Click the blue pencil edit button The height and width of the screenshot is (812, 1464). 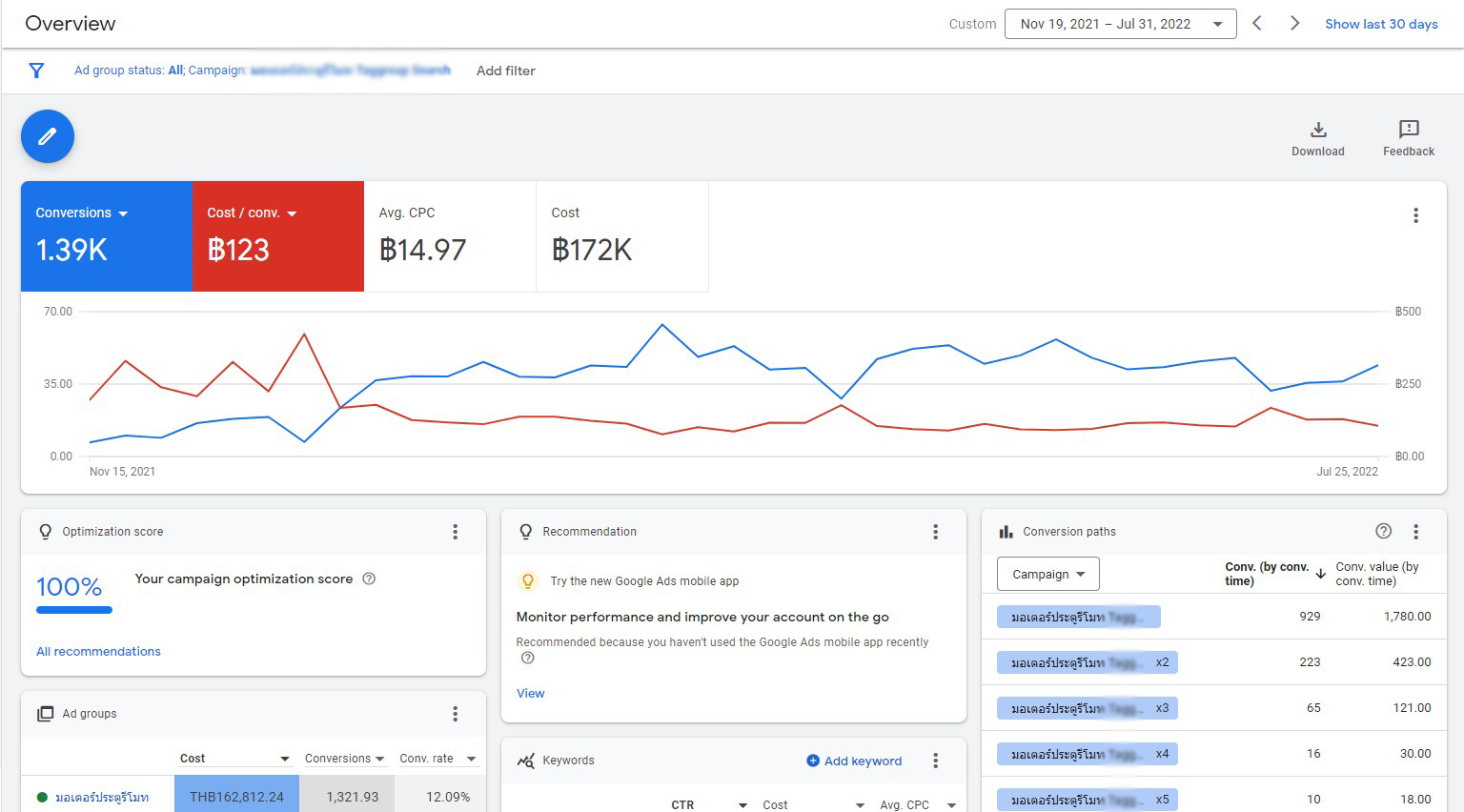point(48,136)
